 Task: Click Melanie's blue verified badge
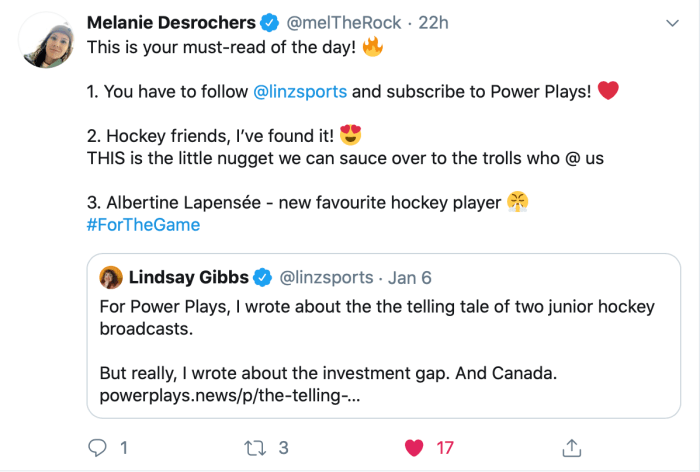[x=268, y=22]
